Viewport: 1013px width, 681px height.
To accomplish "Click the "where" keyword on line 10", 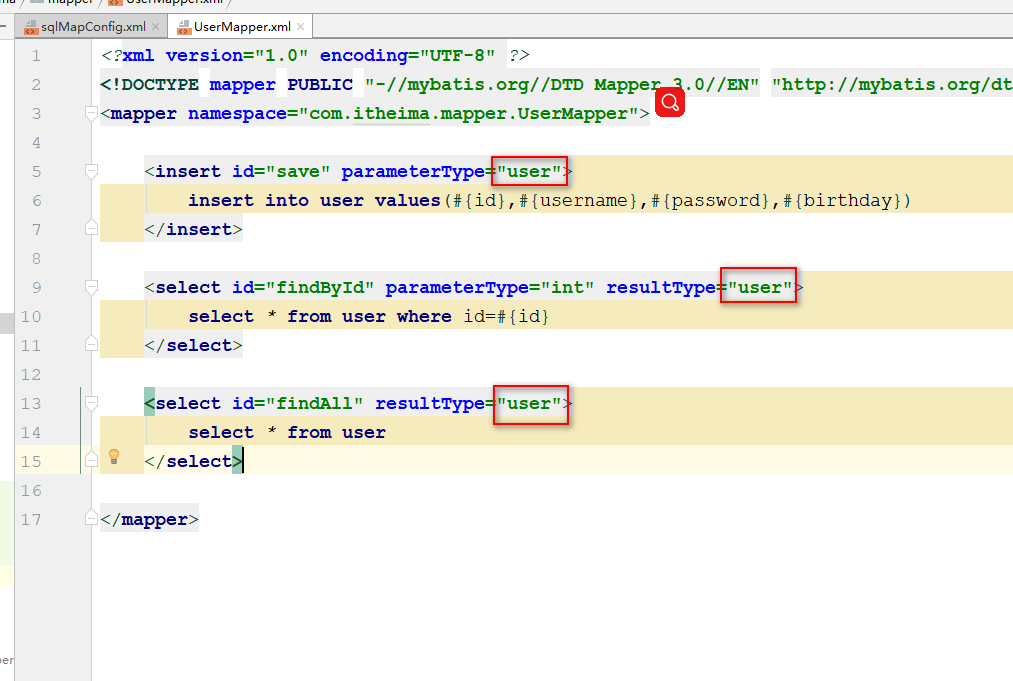I will 424,317.
